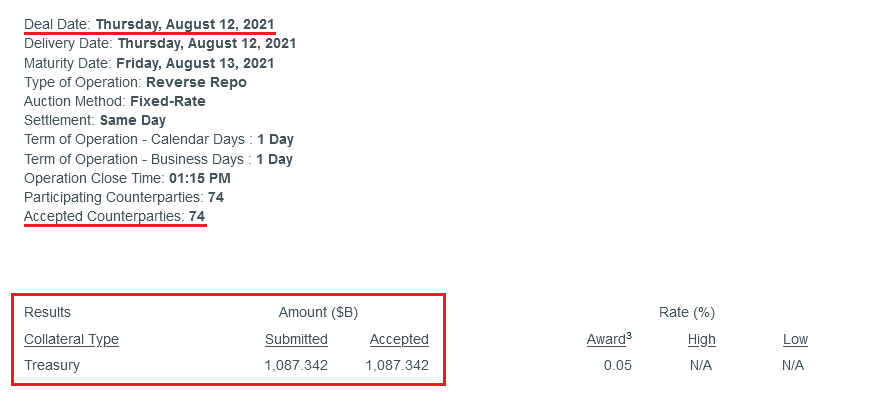Click Reverse Repo operation type text
Image resolution: width=873 pixels, height=401 pixels.
(x=197, y=82)
